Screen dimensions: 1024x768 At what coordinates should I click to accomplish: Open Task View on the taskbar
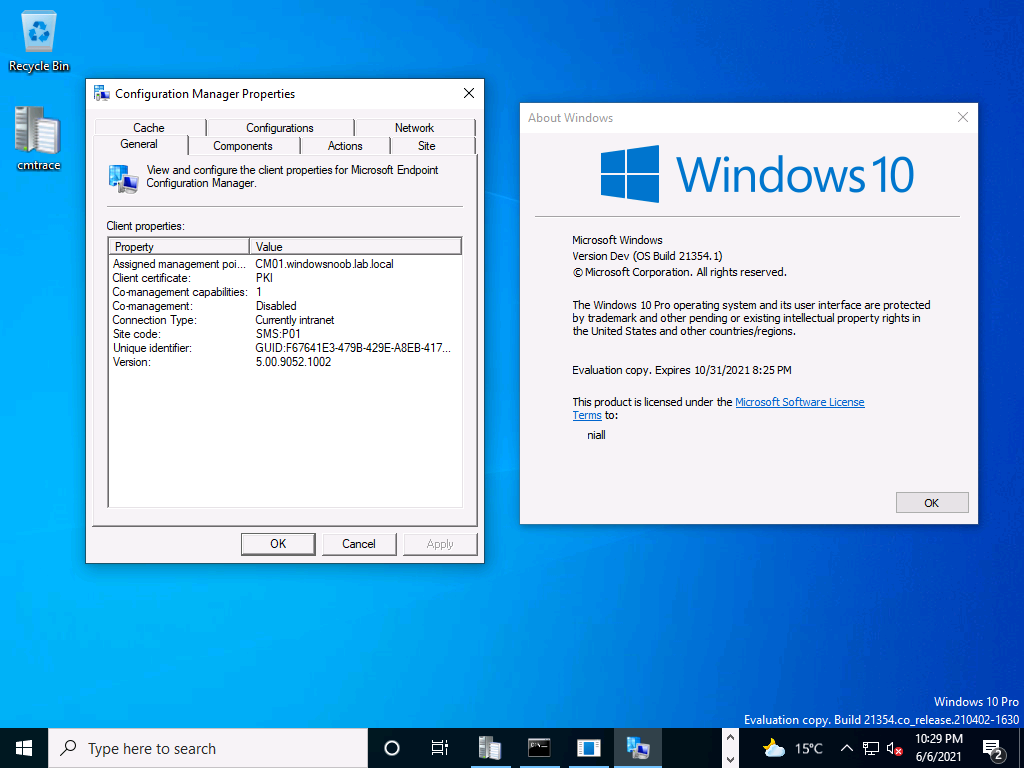click(x=440, y=748)
